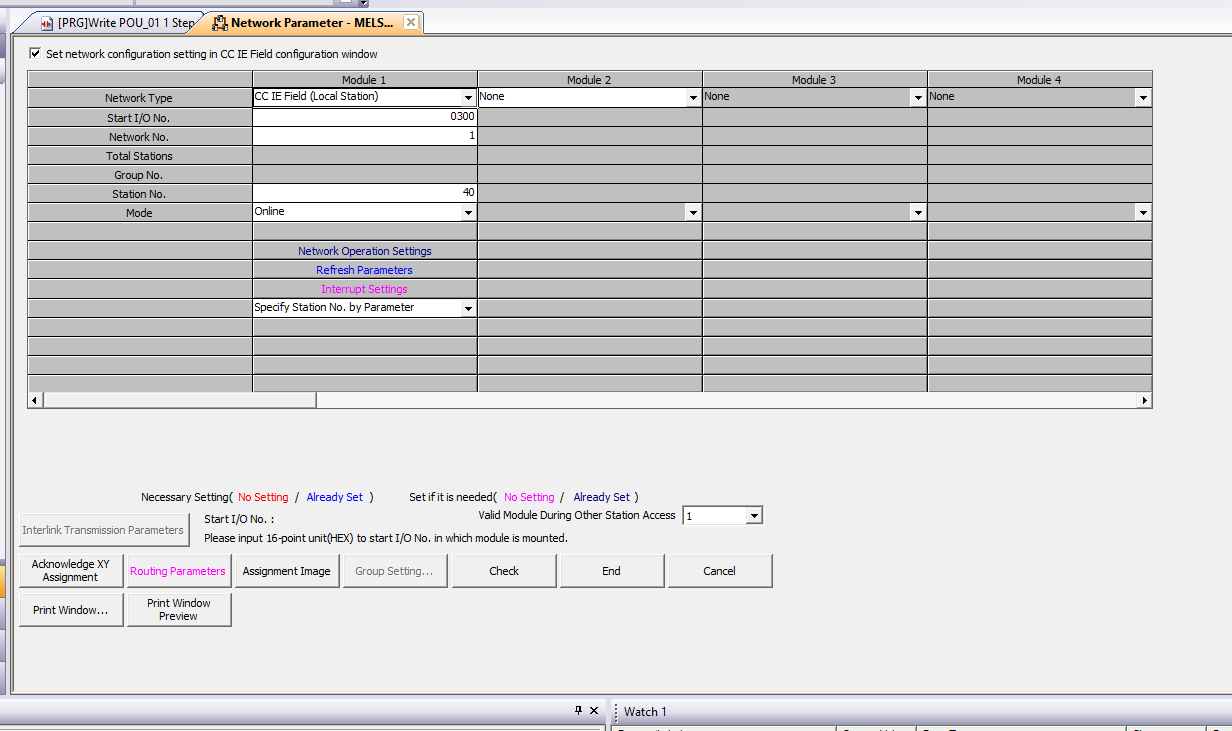Click the Group No. row label

pos(139,175)
